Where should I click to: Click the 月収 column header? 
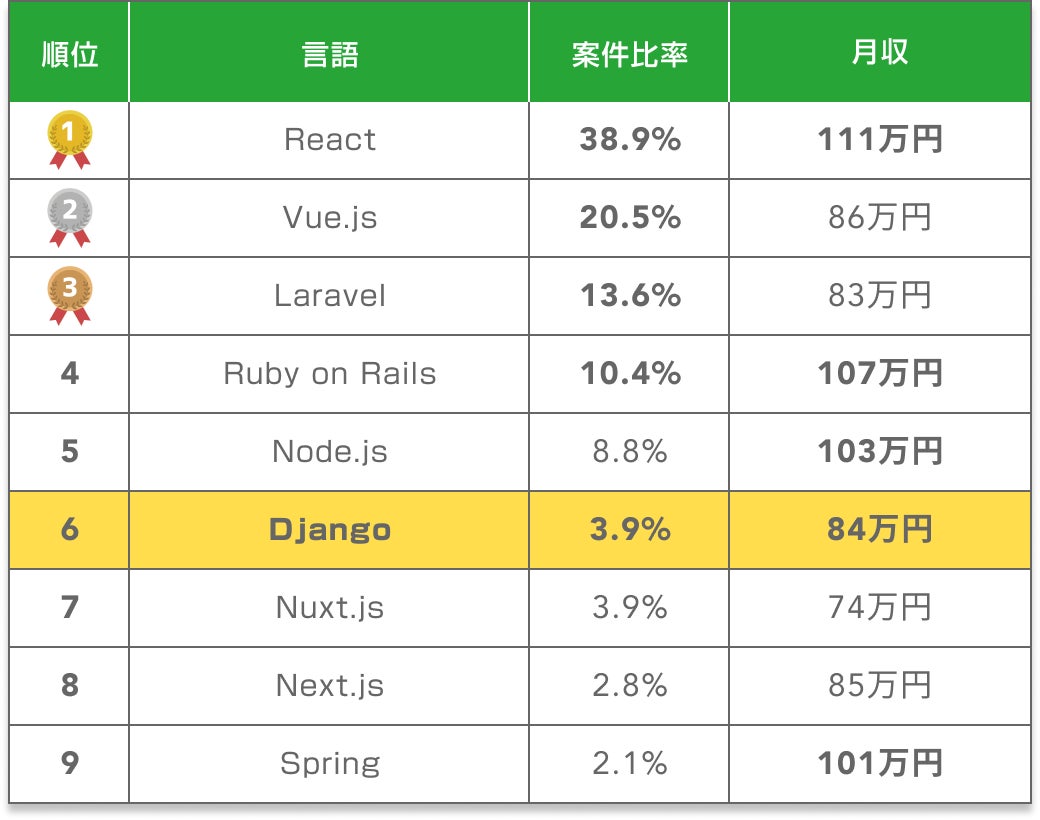click(879, 54)
